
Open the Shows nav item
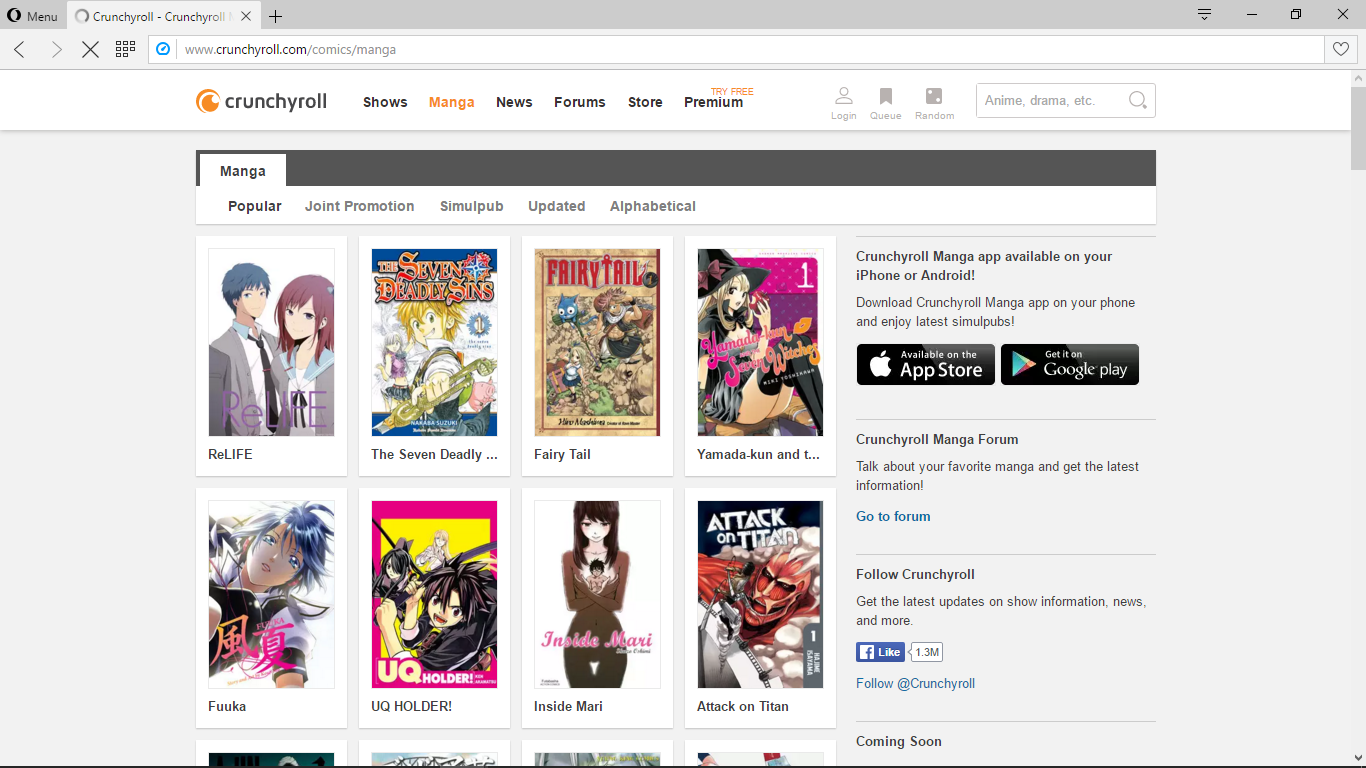click(x=385, y=102)
